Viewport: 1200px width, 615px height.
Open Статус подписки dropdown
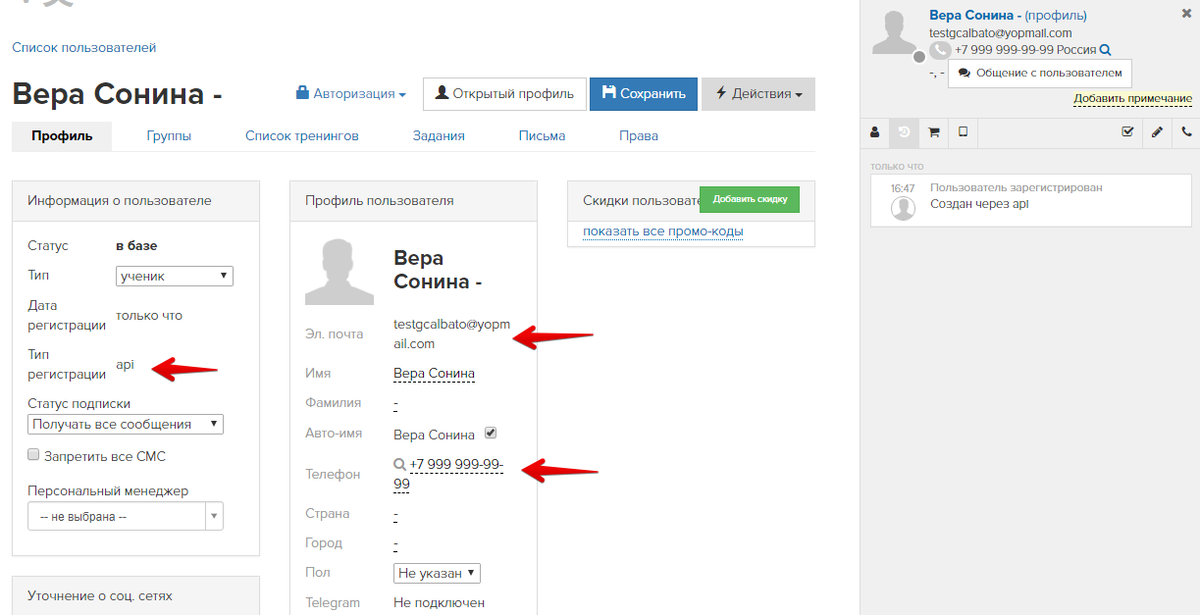click(126, 424)
